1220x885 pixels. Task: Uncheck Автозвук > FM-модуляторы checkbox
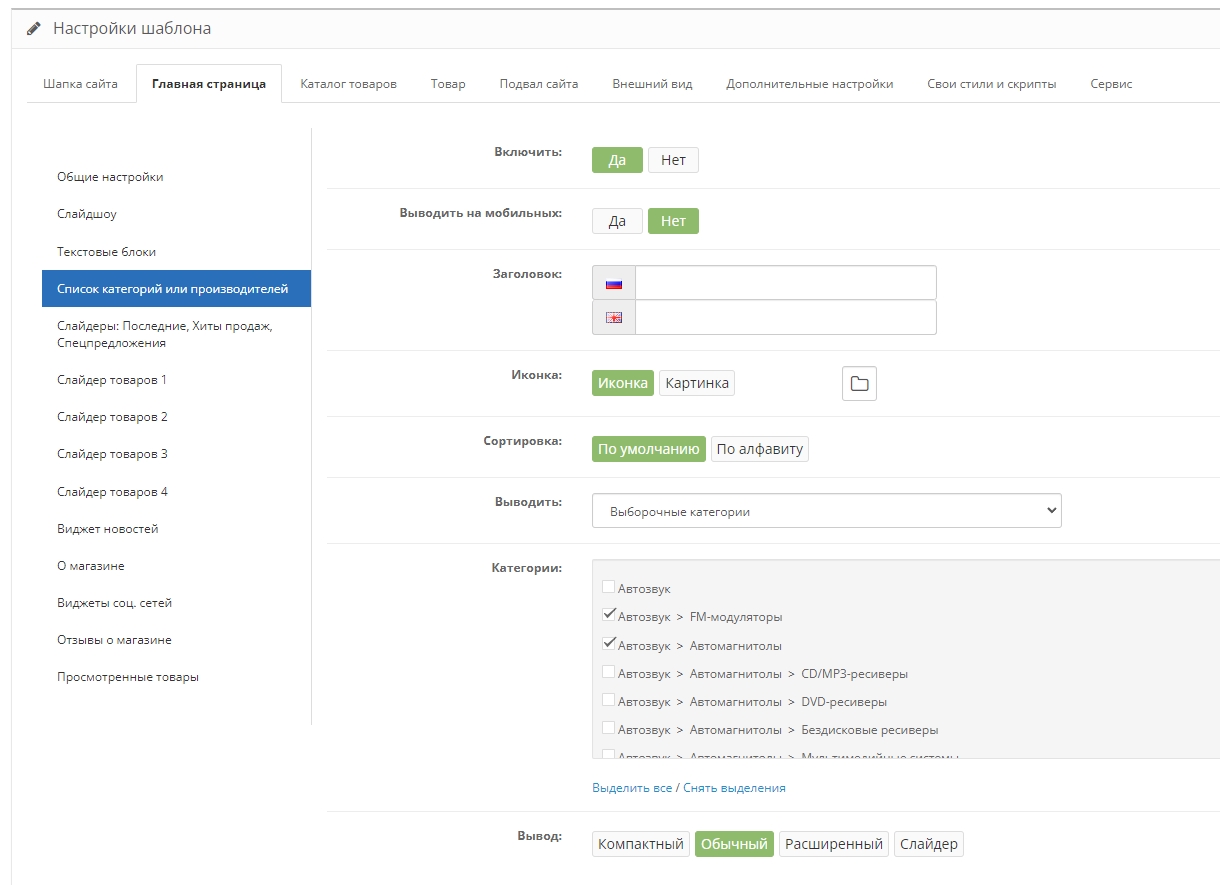[x=609, y=616]
